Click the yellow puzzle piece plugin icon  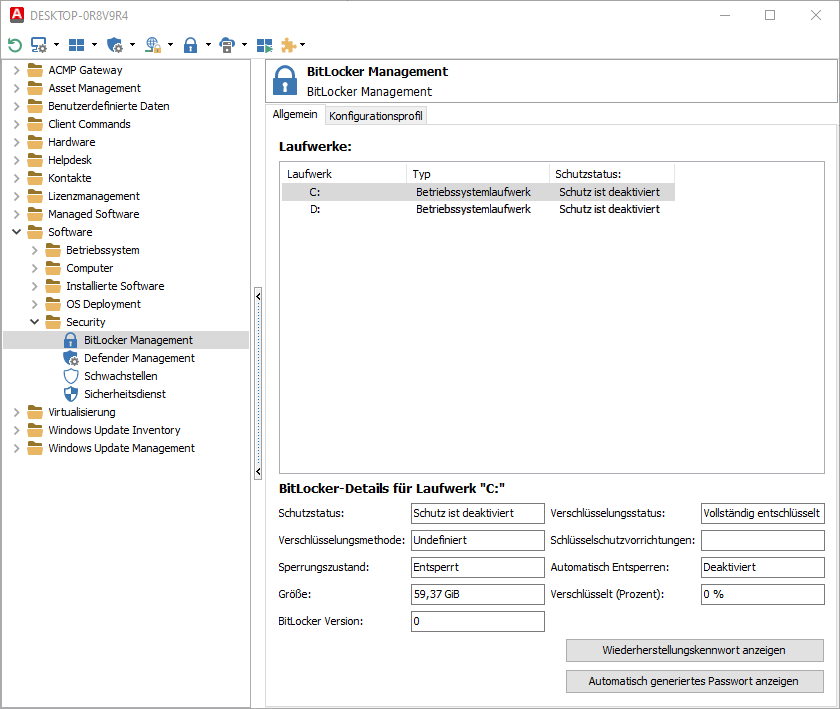[289, 44]
